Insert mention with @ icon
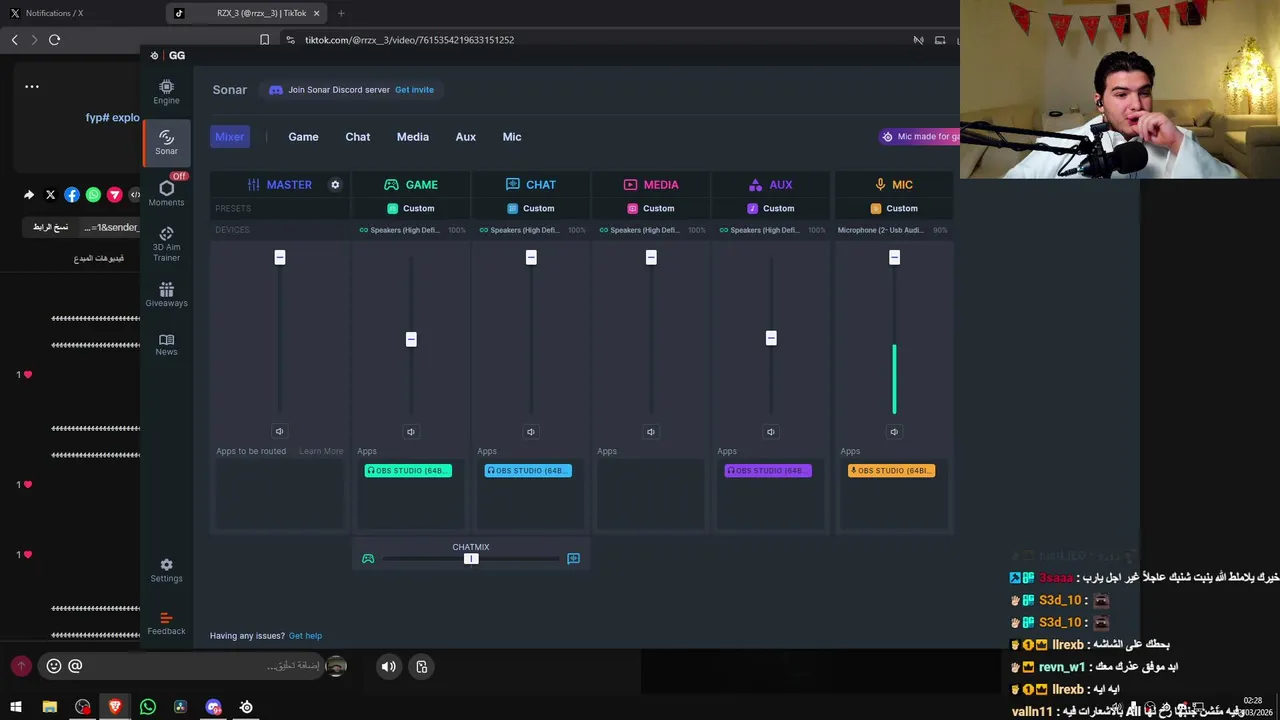Viewport: 1280px width, 720px height. [x=75, y=666]
